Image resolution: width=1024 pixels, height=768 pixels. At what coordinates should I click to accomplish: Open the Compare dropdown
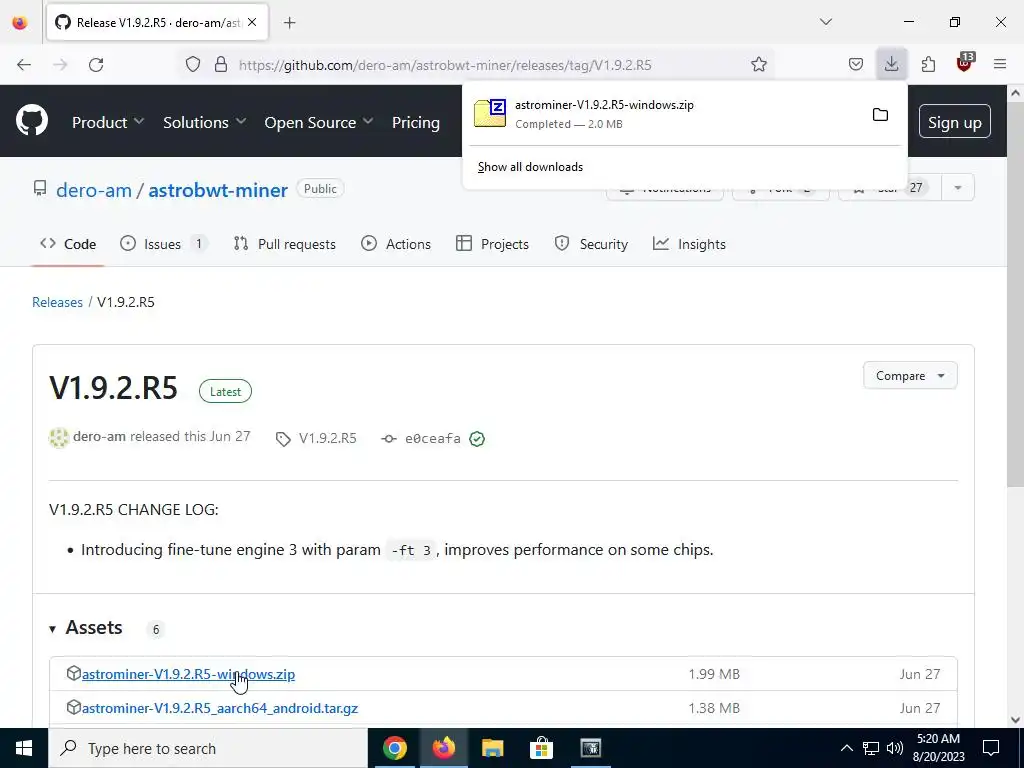pyautogui.click(x=910, y=376)
